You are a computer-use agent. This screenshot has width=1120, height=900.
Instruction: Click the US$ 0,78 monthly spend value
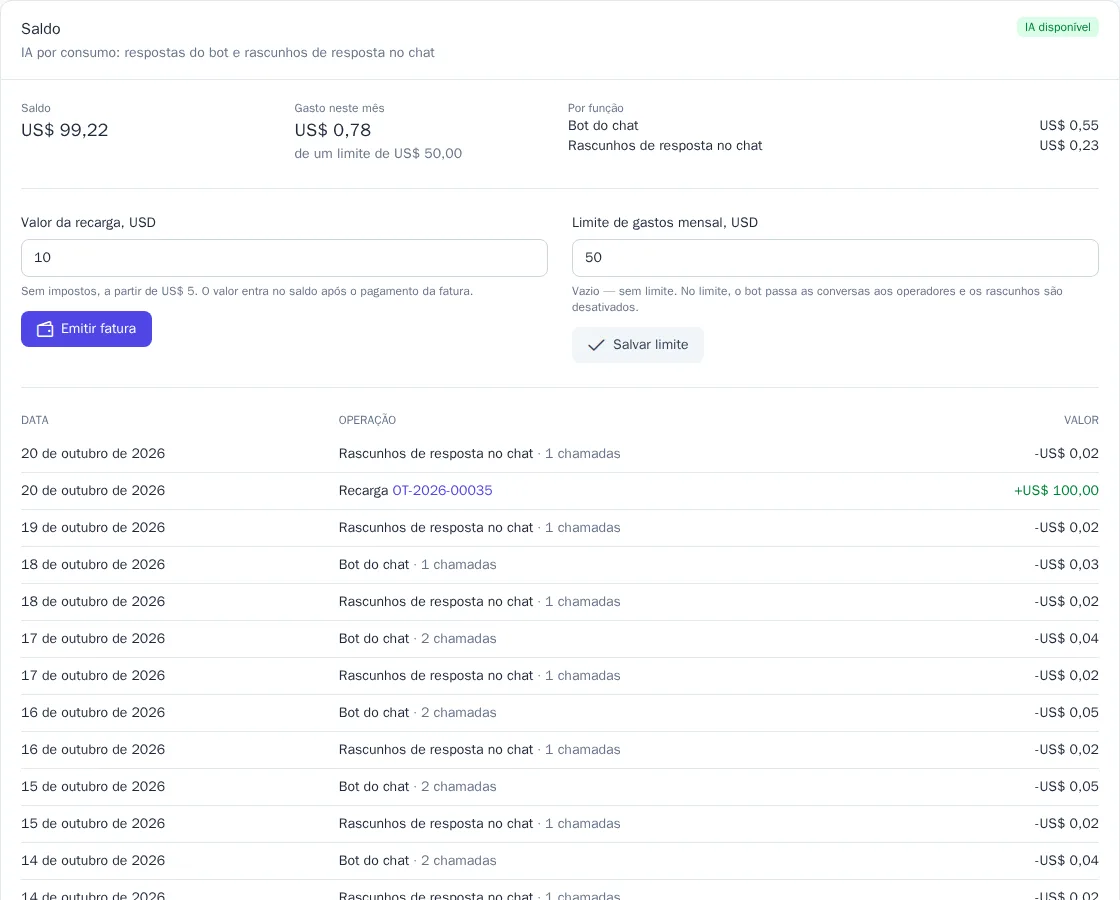pyautogui.click(x=333, y=130)
